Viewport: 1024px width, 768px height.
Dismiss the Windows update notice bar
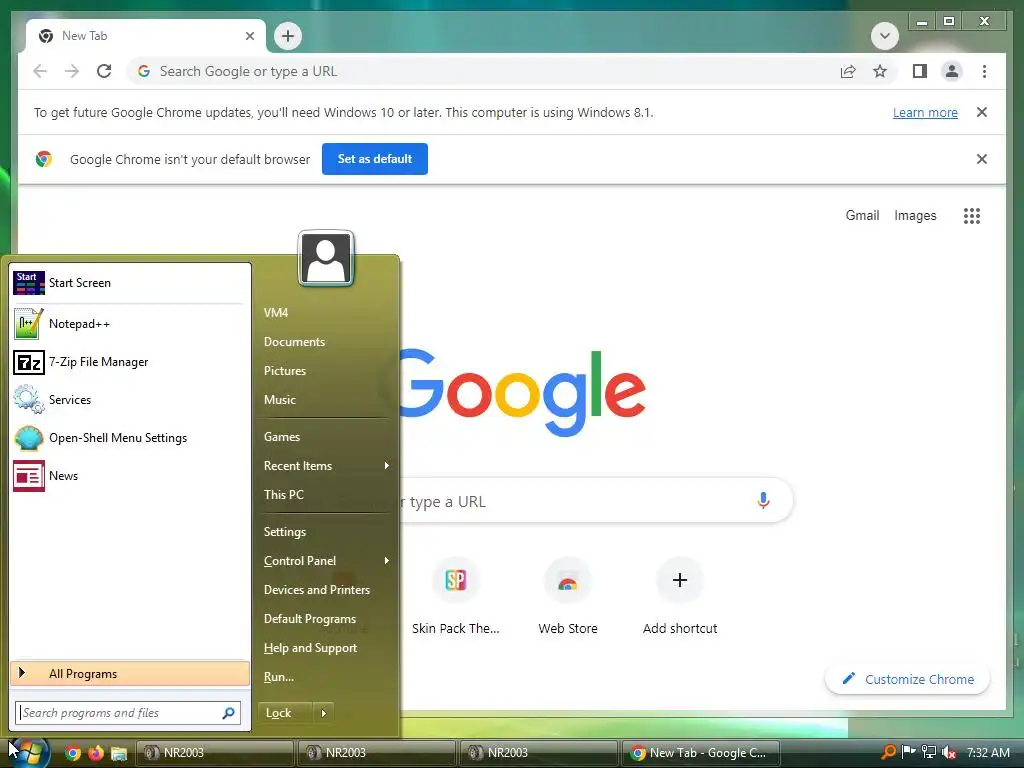[x=982, y=112]
